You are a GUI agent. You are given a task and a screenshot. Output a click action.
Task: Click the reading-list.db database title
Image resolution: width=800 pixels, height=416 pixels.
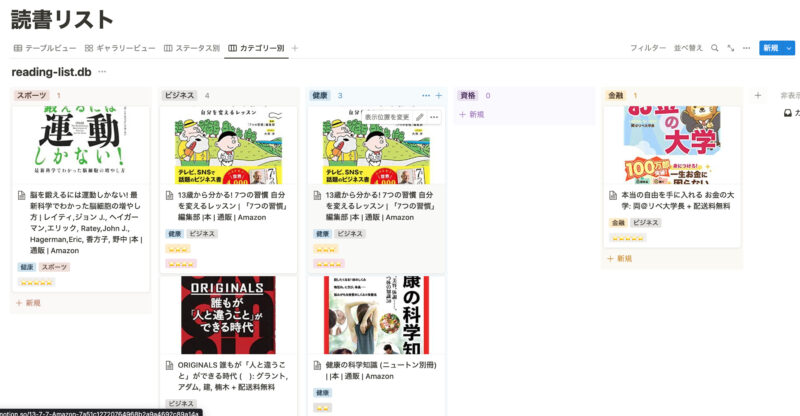52,72
